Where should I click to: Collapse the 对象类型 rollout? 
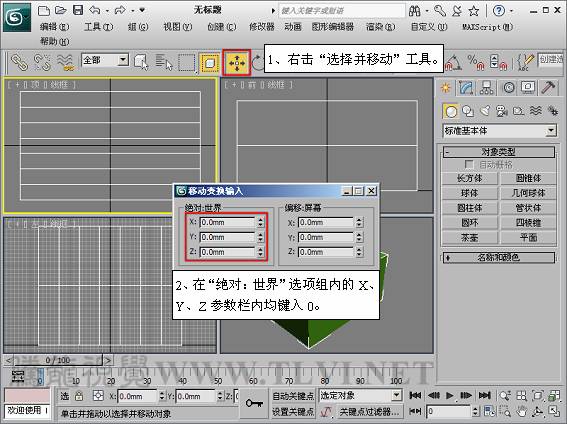click(x=499, y=152)
